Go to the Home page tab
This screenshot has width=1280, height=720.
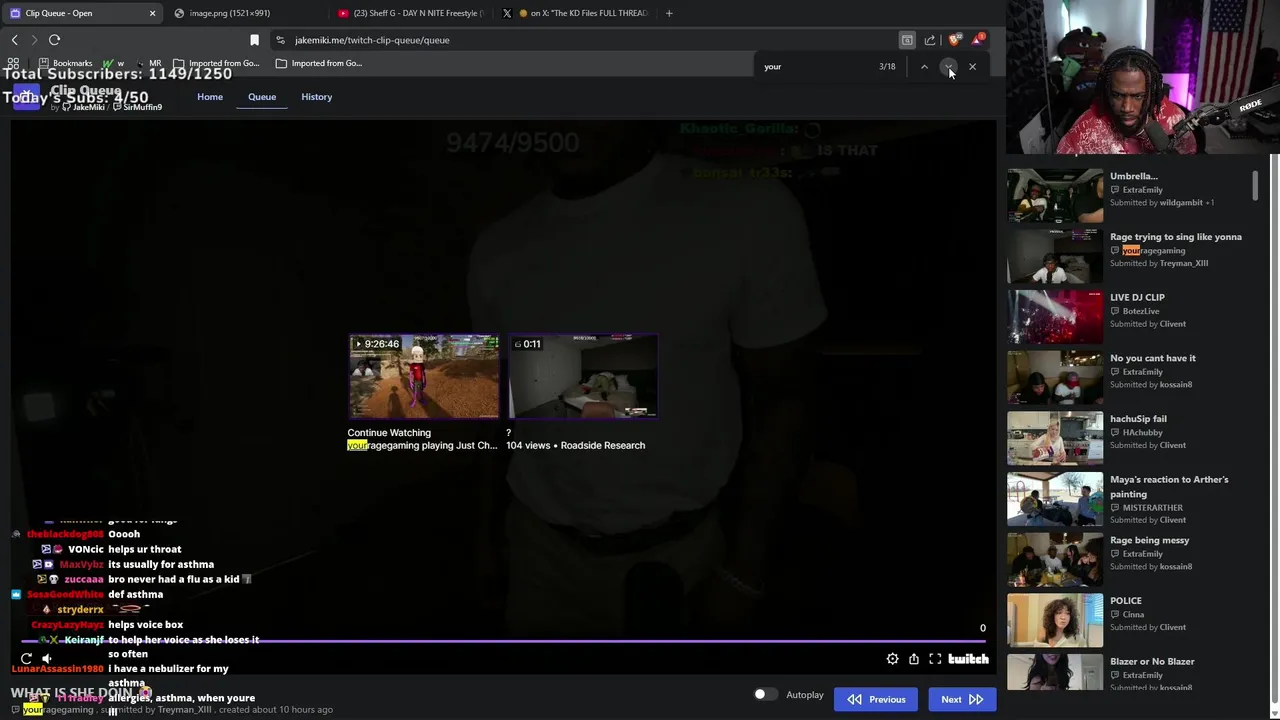(x=210, y=97)
